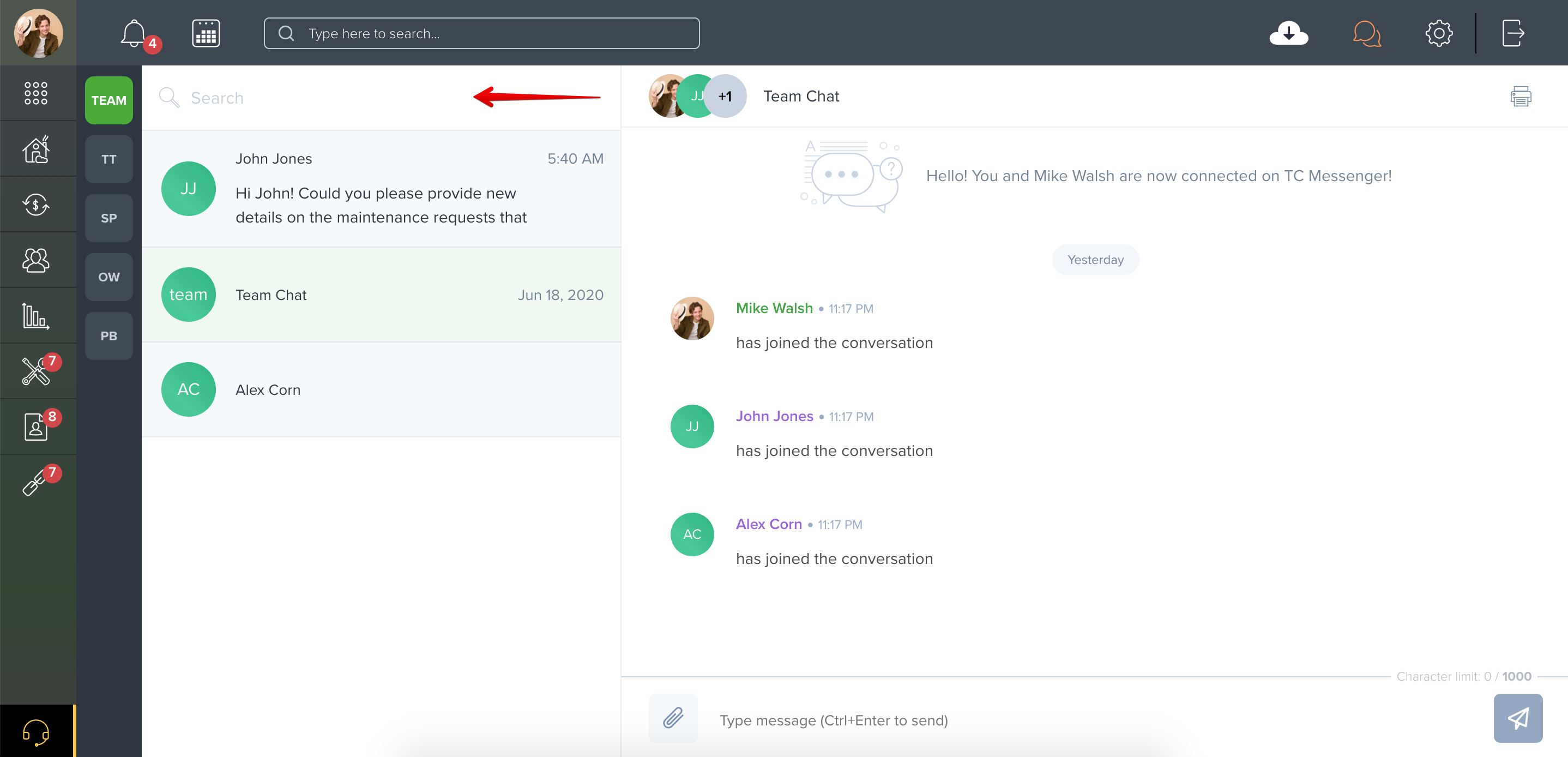Open the plug connector icon with badge 7
This screenshot has width=1568, height=757.
point(36,482)
